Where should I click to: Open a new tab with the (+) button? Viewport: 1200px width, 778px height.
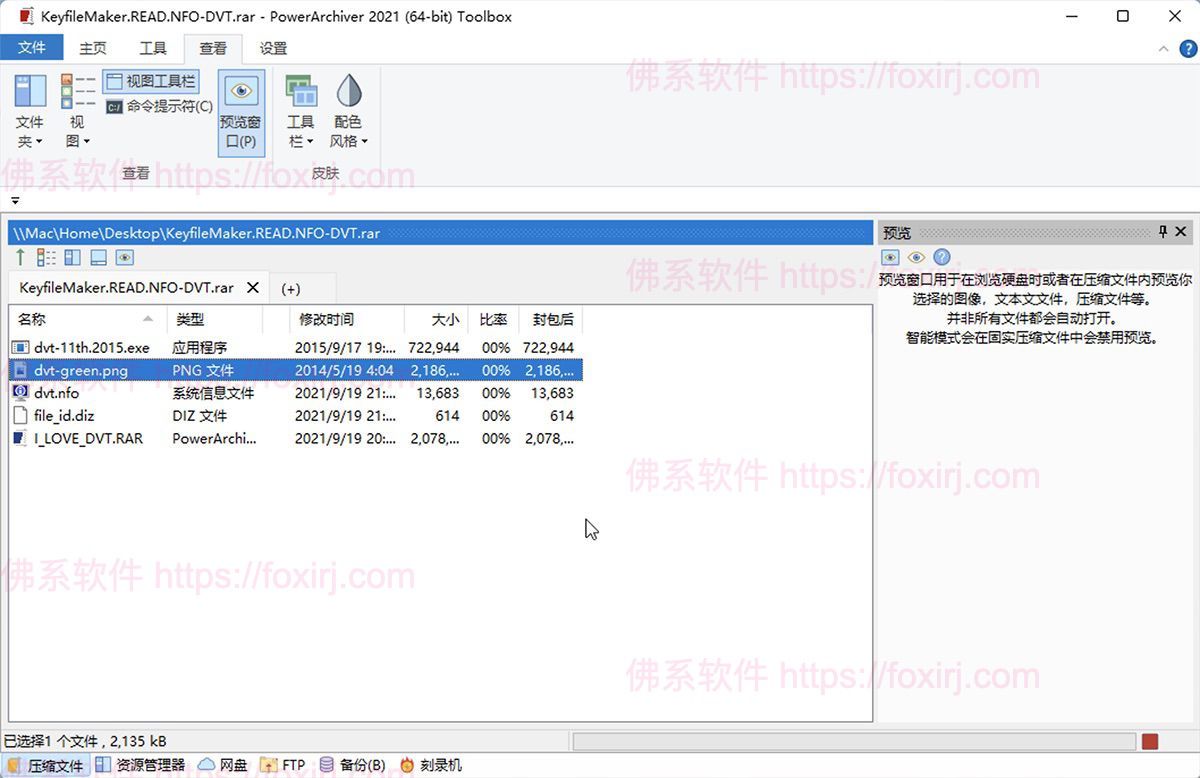point(291,288)
